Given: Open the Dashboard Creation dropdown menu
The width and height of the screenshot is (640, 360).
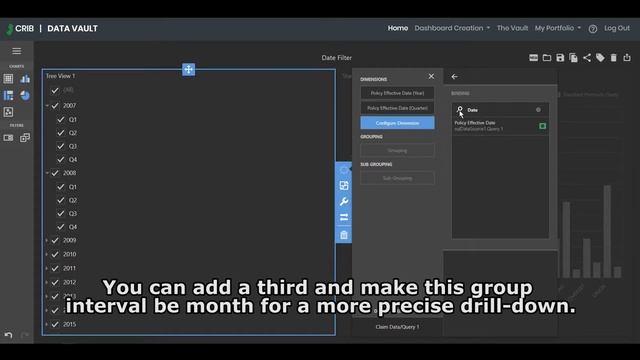Looking at the screenshot, I should coord(452,28).
